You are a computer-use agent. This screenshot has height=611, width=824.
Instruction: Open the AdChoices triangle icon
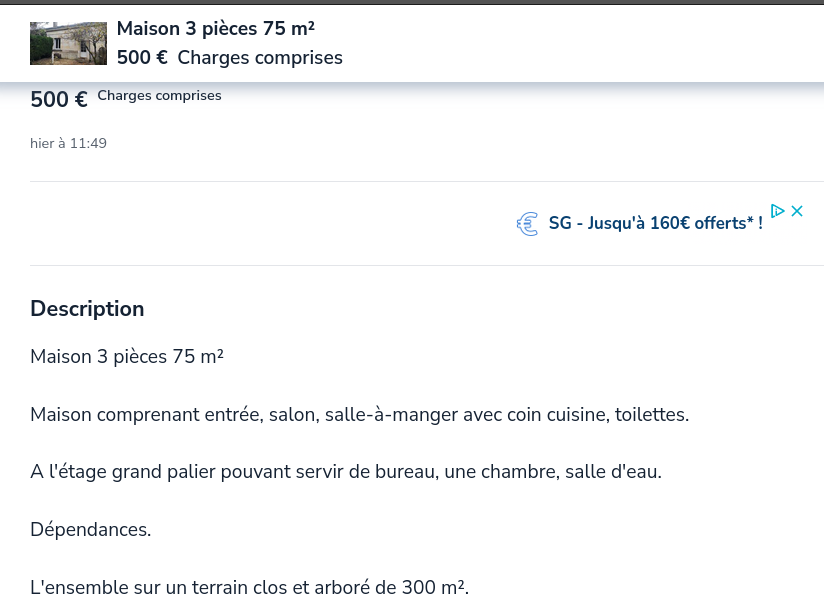coord(777,211)
